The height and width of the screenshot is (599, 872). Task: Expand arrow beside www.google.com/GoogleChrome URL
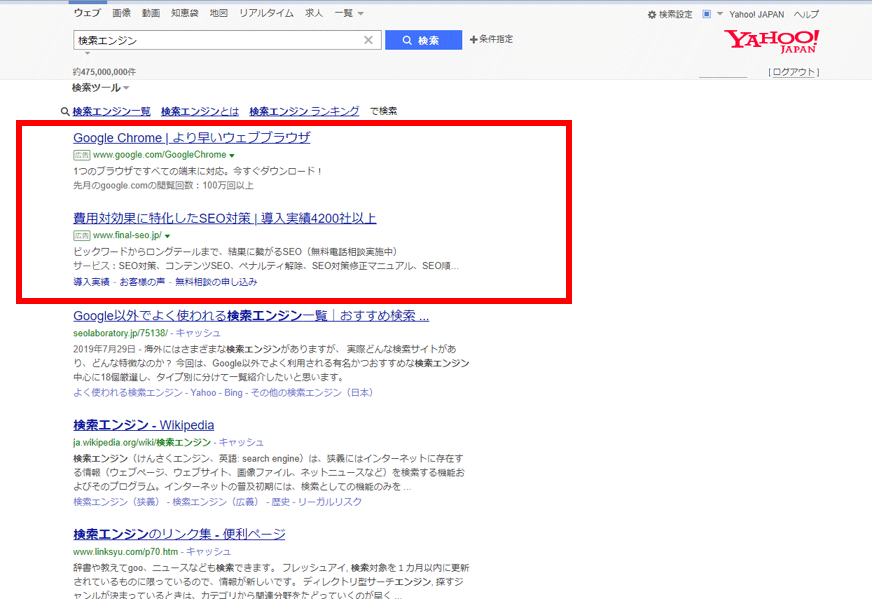pyautogui.click(x=232, y=156)
